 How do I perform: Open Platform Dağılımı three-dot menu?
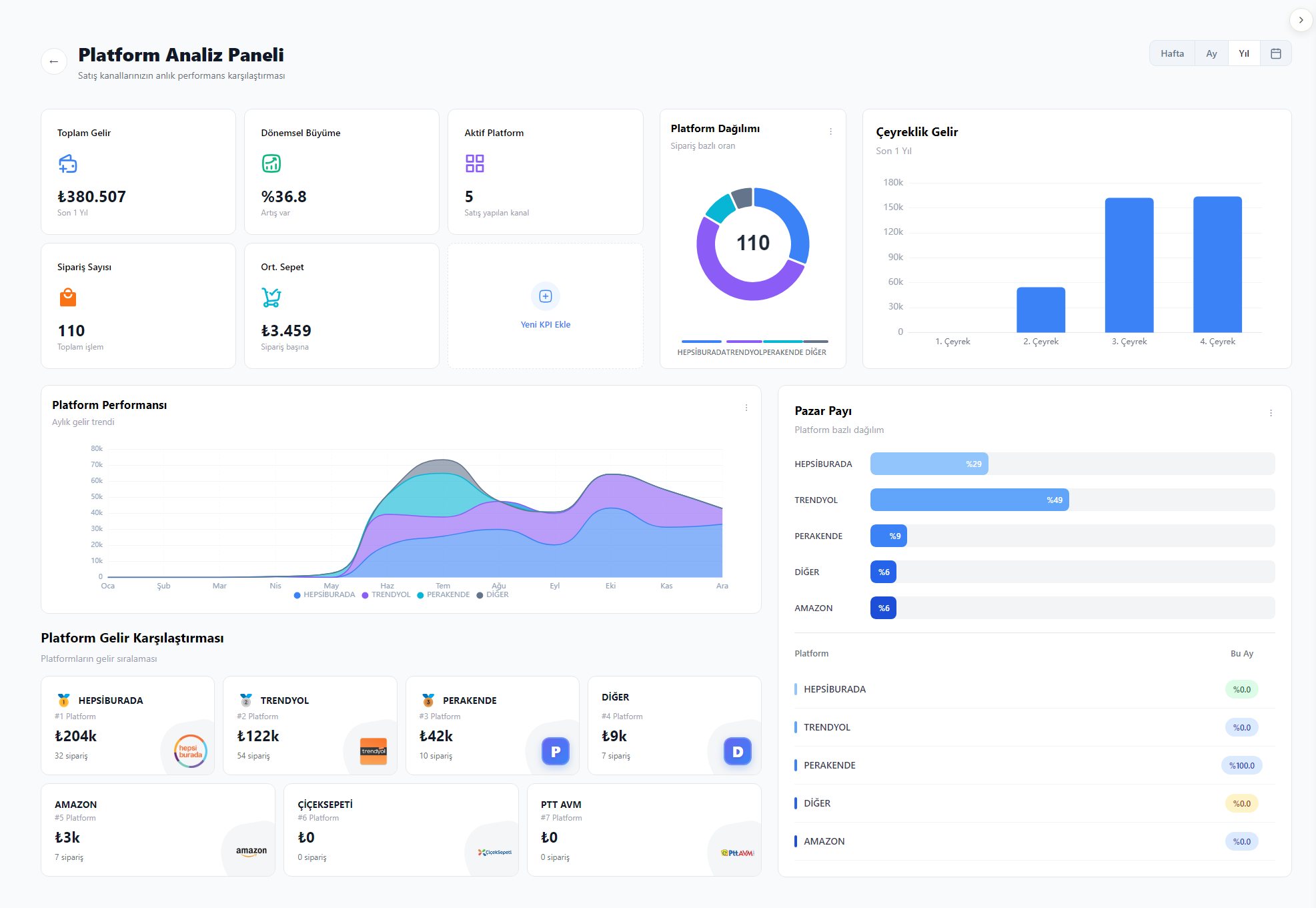[x=830, y=131]
